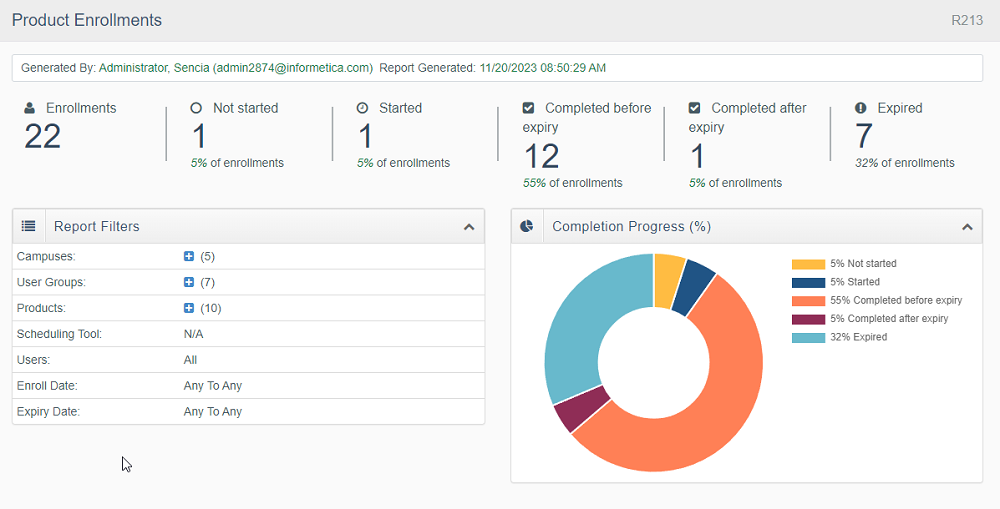Click the Completed before expiry orange legend swatch

808,301
